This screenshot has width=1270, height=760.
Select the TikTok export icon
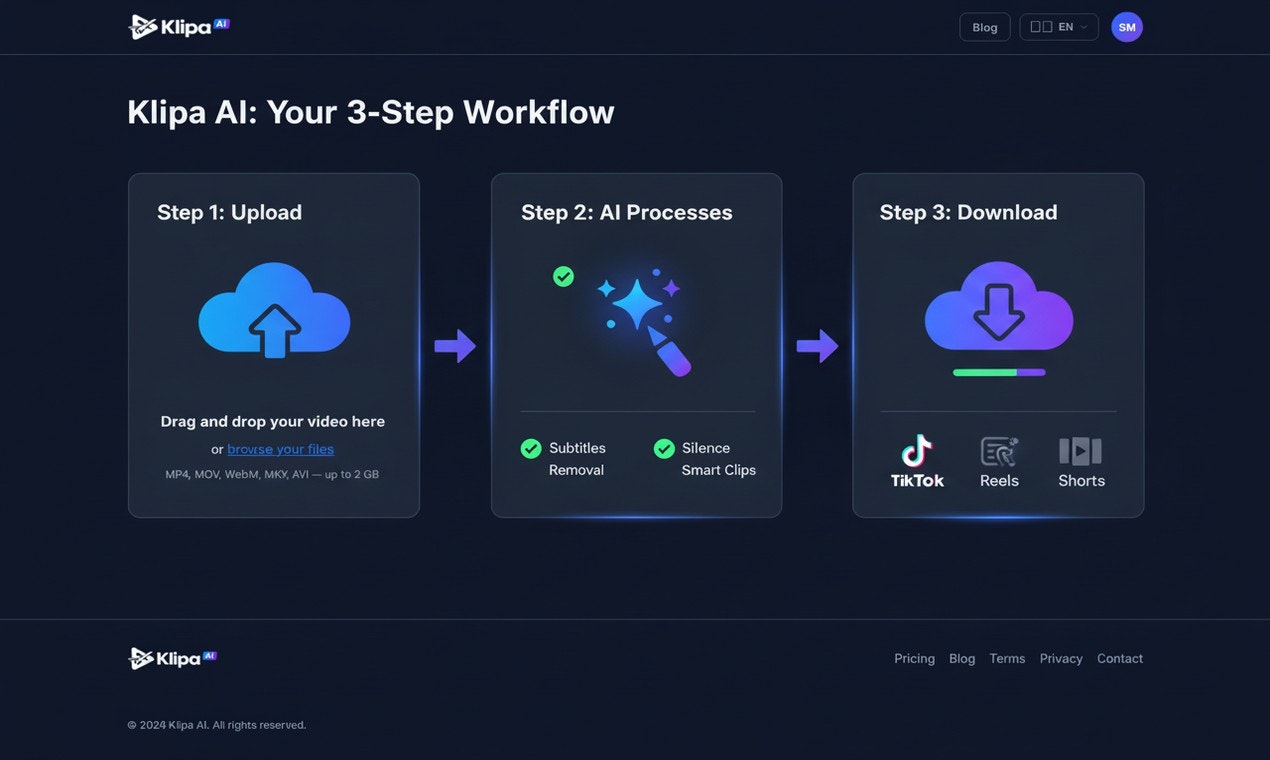pyautogui.click(x=917, y=452)
